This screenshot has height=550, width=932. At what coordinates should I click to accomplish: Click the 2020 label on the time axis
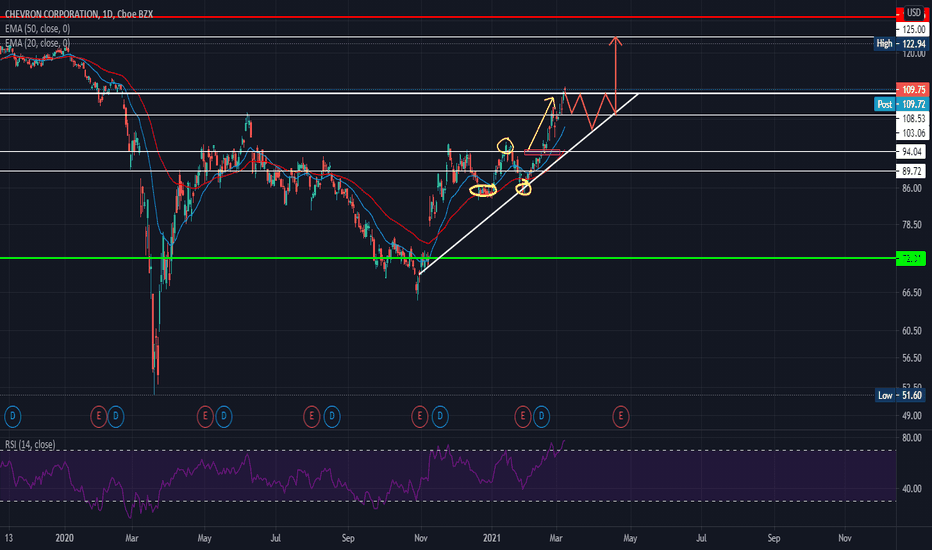64,538
